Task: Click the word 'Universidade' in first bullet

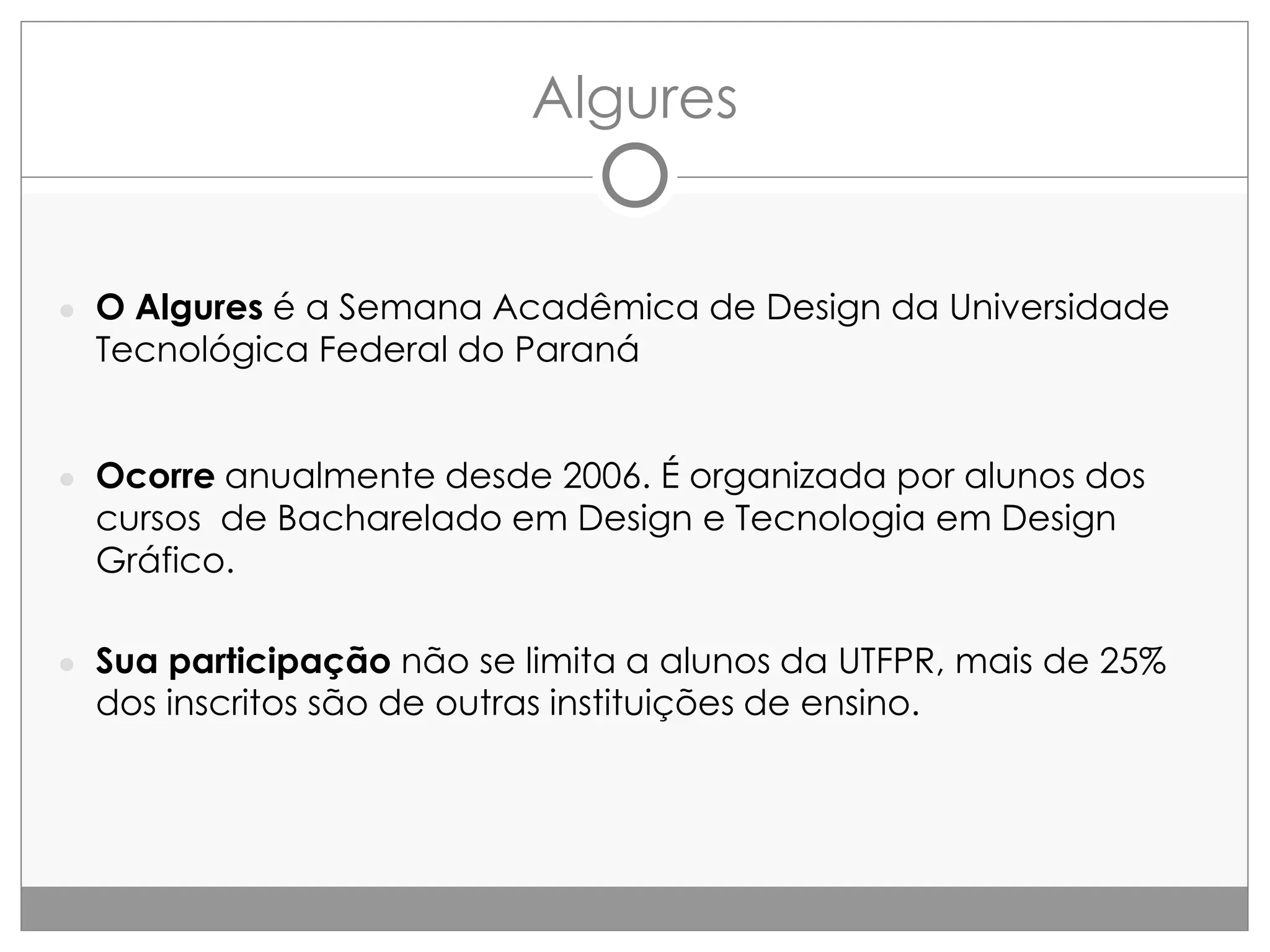Action: point(1059,307)
